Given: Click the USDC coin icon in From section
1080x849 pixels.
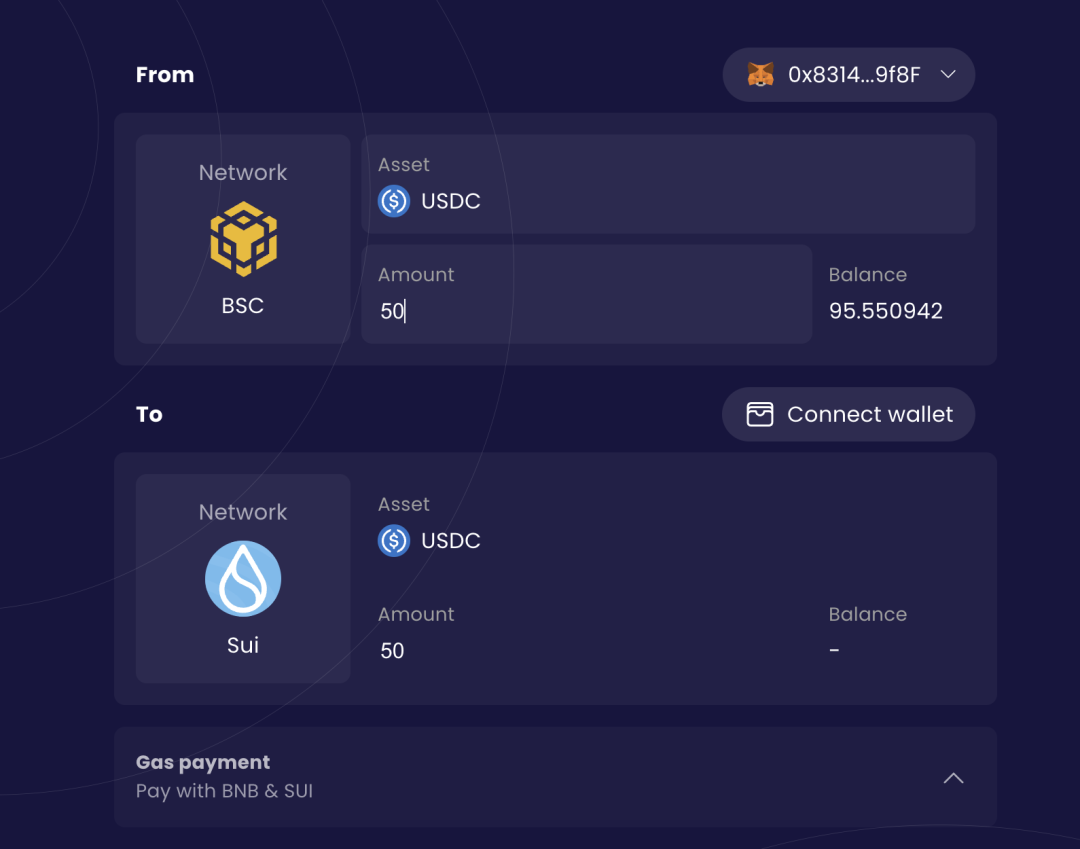Looking at the screenshot, I should (x=393, y=201).
